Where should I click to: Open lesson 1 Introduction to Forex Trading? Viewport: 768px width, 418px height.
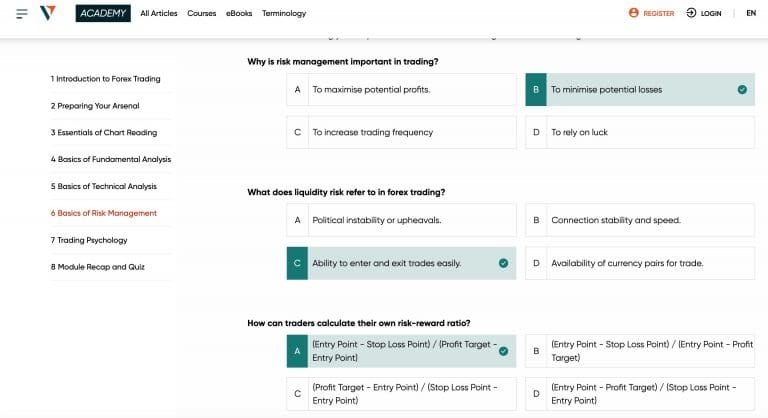pyautogui.click(x=105, y=78)
